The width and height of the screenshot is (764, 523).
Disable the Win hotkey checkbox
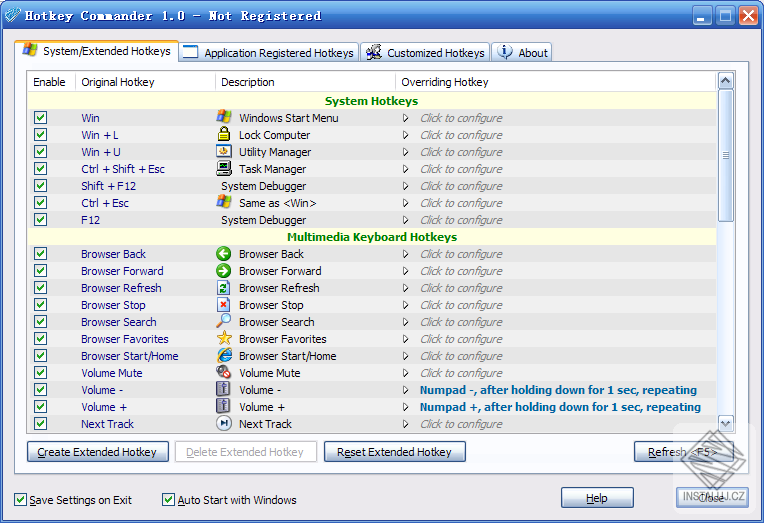pyautogui.click(x=40, y=117)
